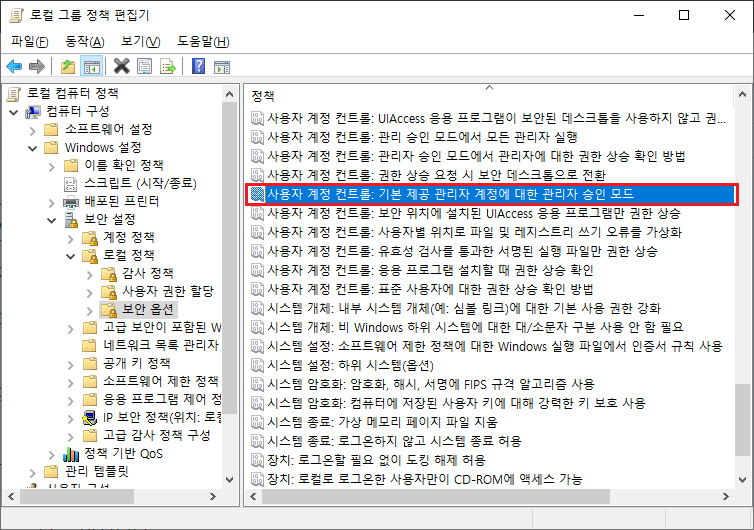The width and height of the screenshot is (754, 530).
Task: Expand the 관리 템플릿 node
Action: (32, 473)
